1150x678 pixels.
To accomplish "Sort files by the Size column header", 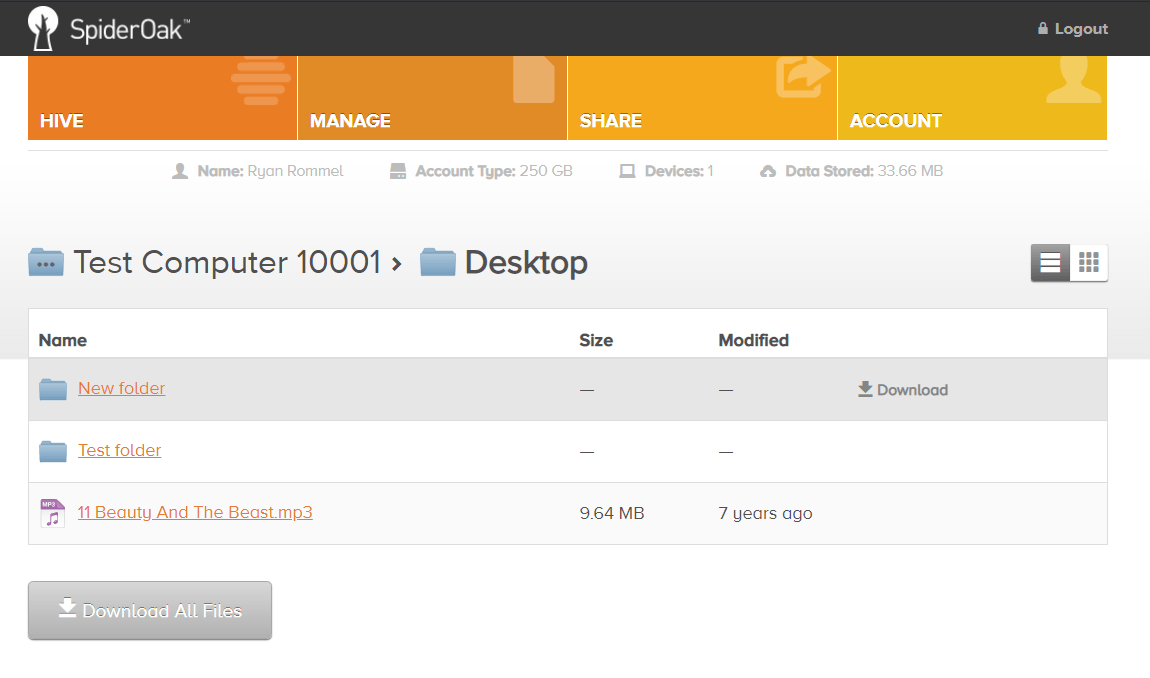I will pos(596,340).
